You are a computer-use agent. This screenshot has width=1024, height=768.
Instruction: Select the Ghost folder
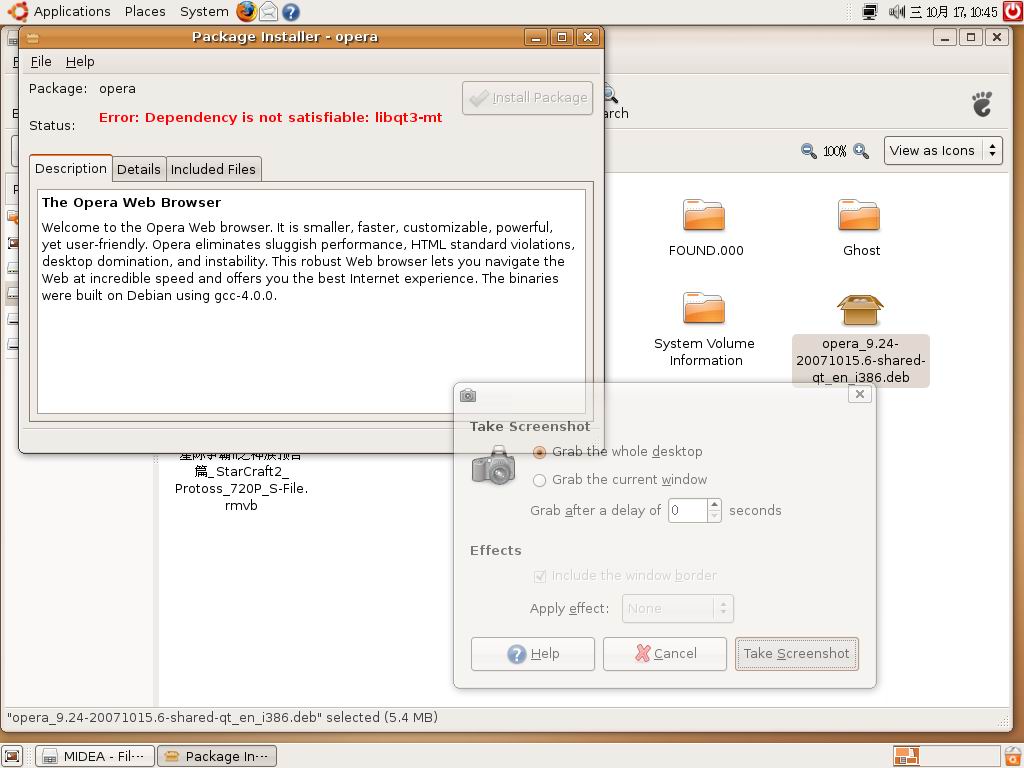(861, 228)
